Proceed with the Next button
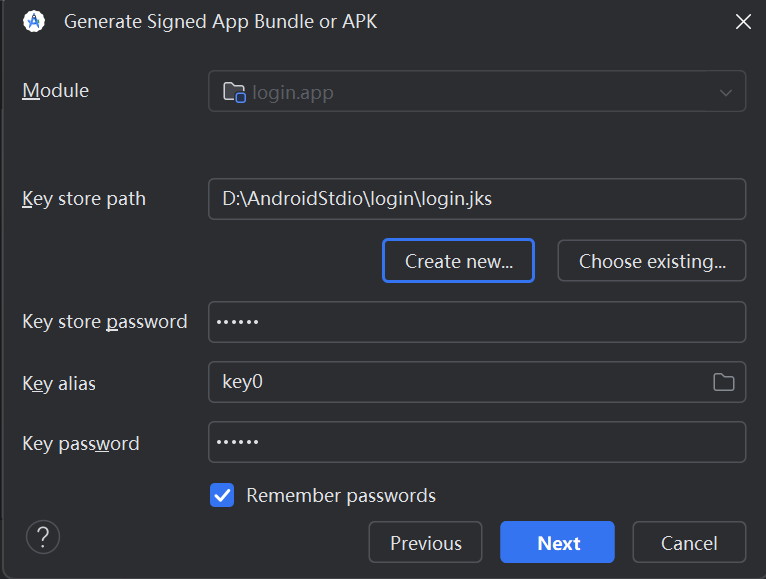 (557, 543)
